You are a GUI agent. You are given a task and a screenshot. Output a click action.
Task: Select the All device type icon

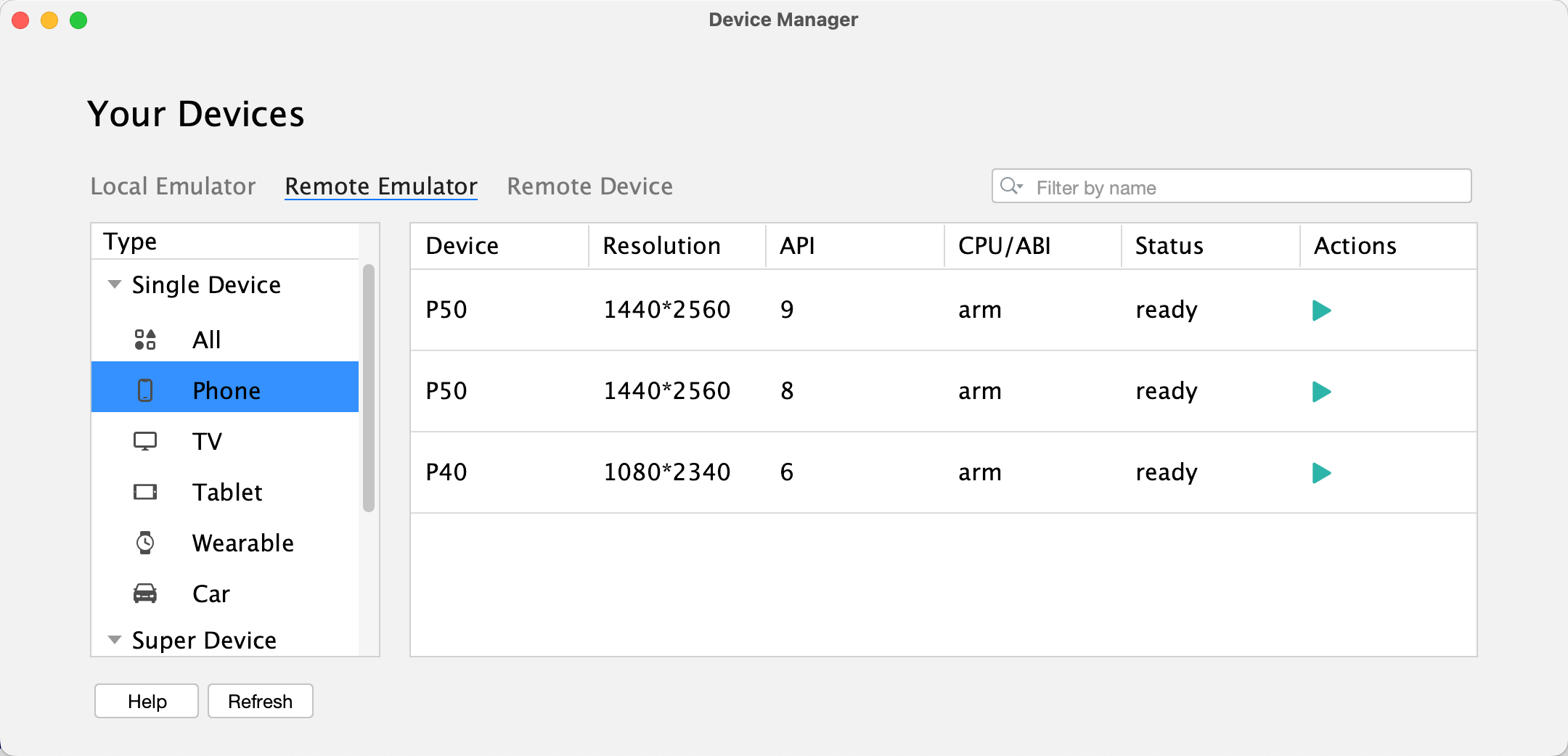pos(145,340)
